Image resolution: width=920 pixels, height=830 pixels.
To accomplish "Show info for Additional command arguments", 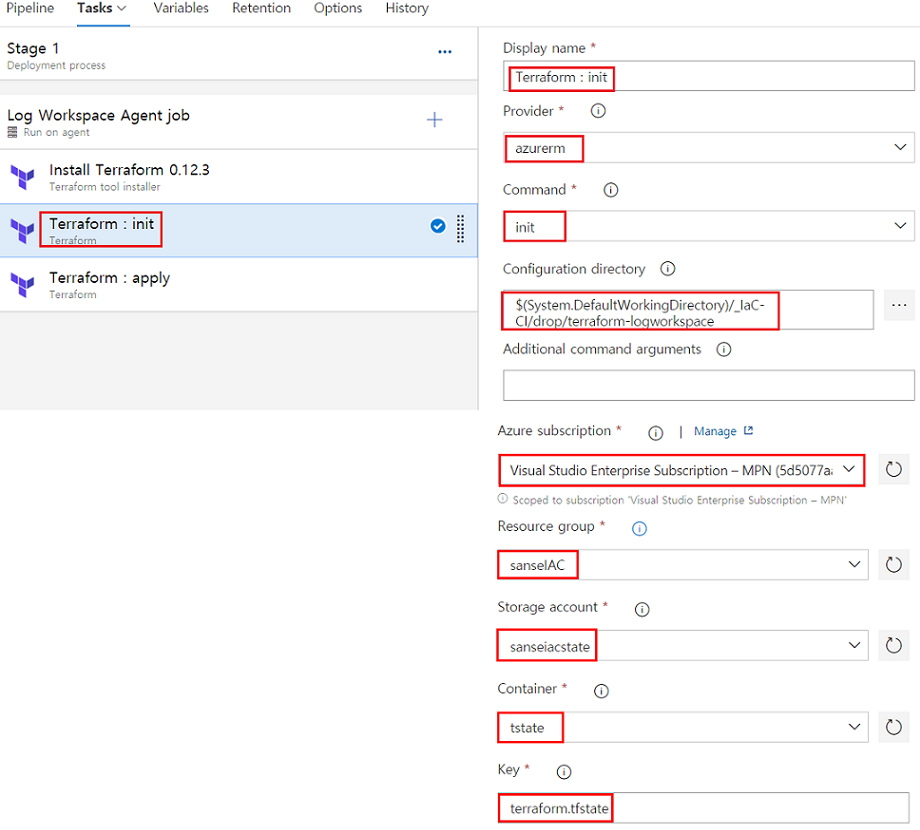I will coord(724,350).
